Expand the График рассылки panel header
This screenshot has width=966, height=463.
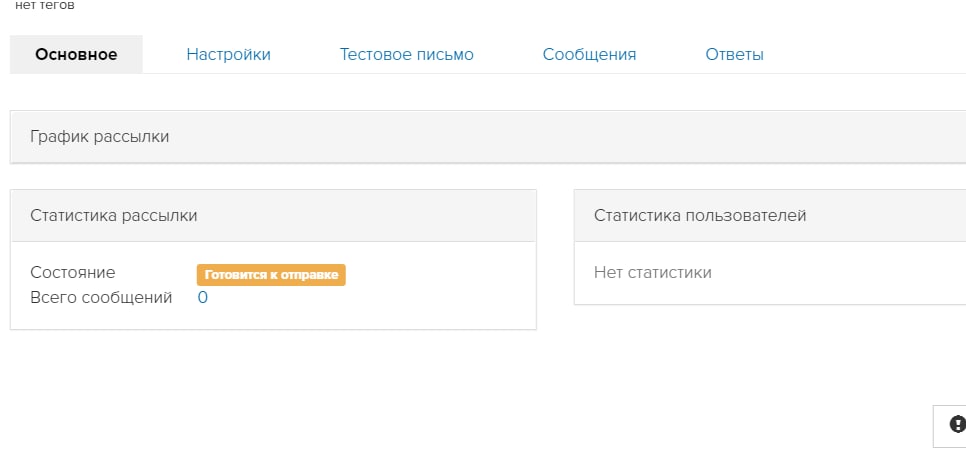click(488, 137)
